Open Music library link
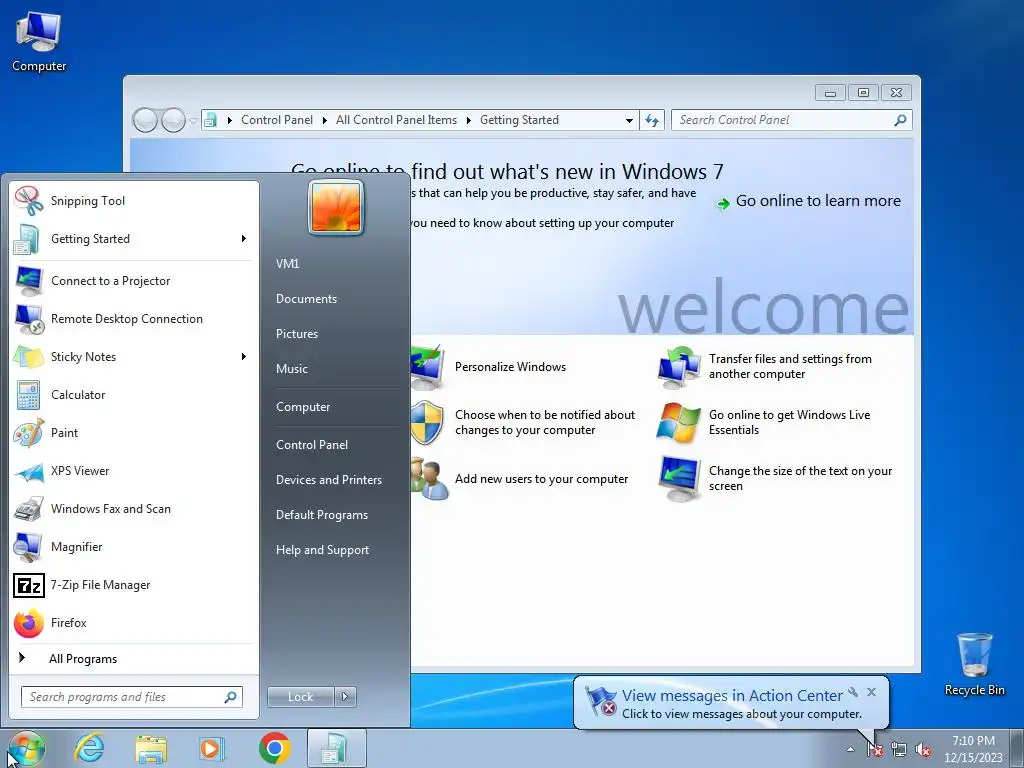The height and width of the screenshot is (768, 1024). [292, 369]
